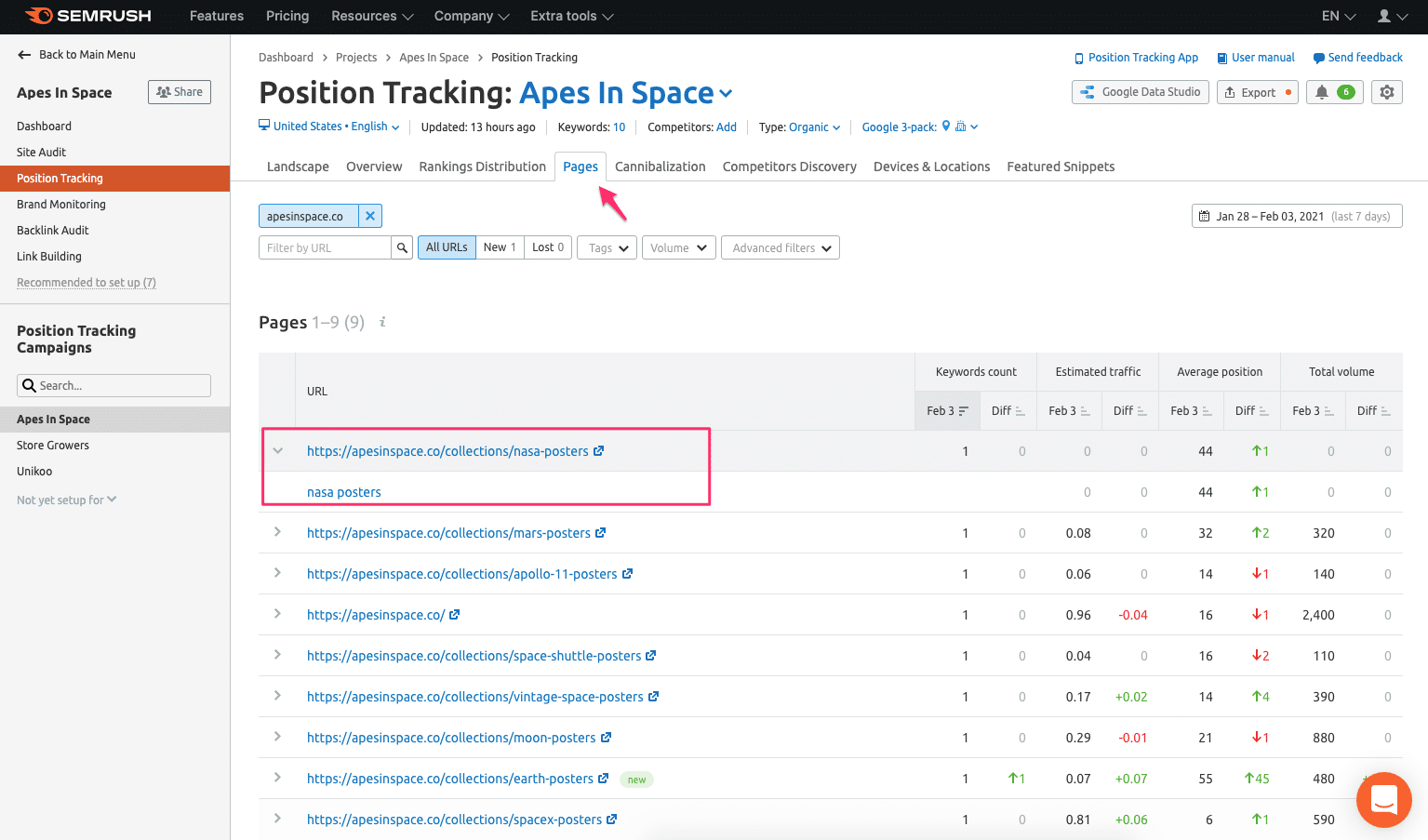Open the Extra tools menu
The width and height of the screenshot is (1428, 840).
click(572, 16)
